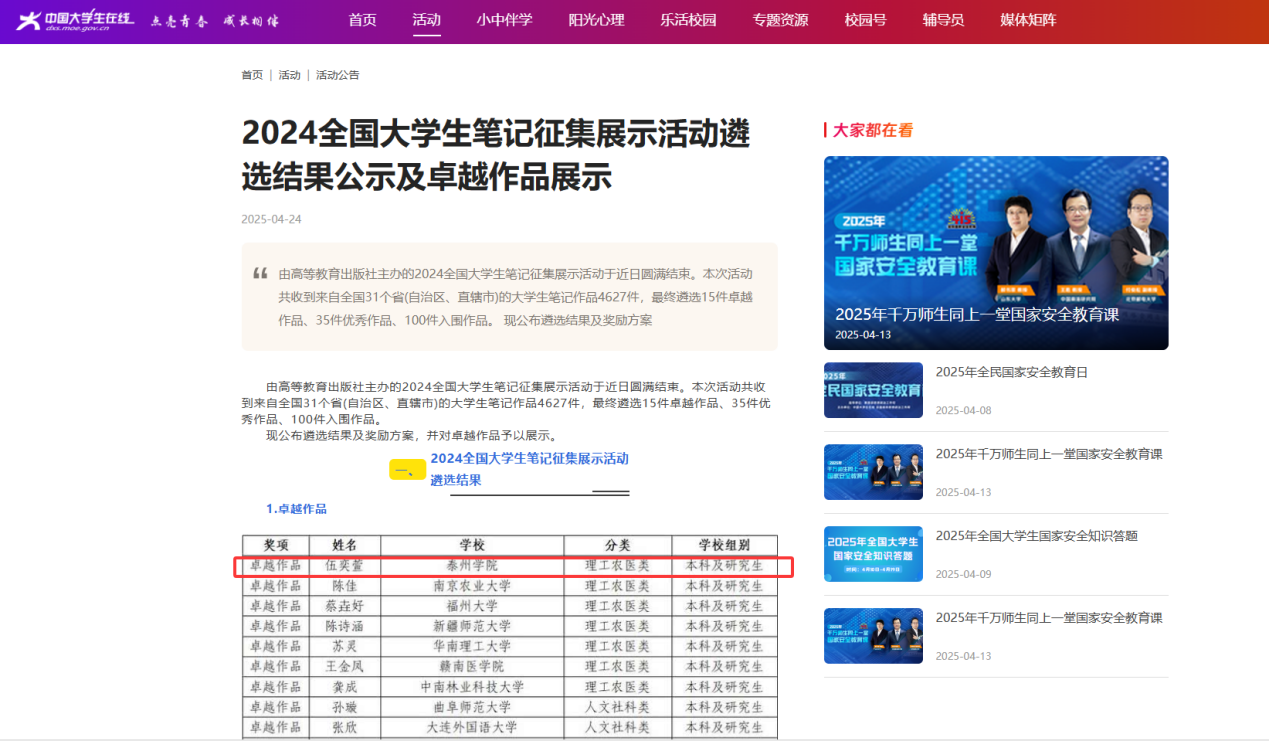This screenshot has height=741, width=1269.
Task: Click the 全民国家安全教育日 thumbnail image
Action: tap(873, 390)
